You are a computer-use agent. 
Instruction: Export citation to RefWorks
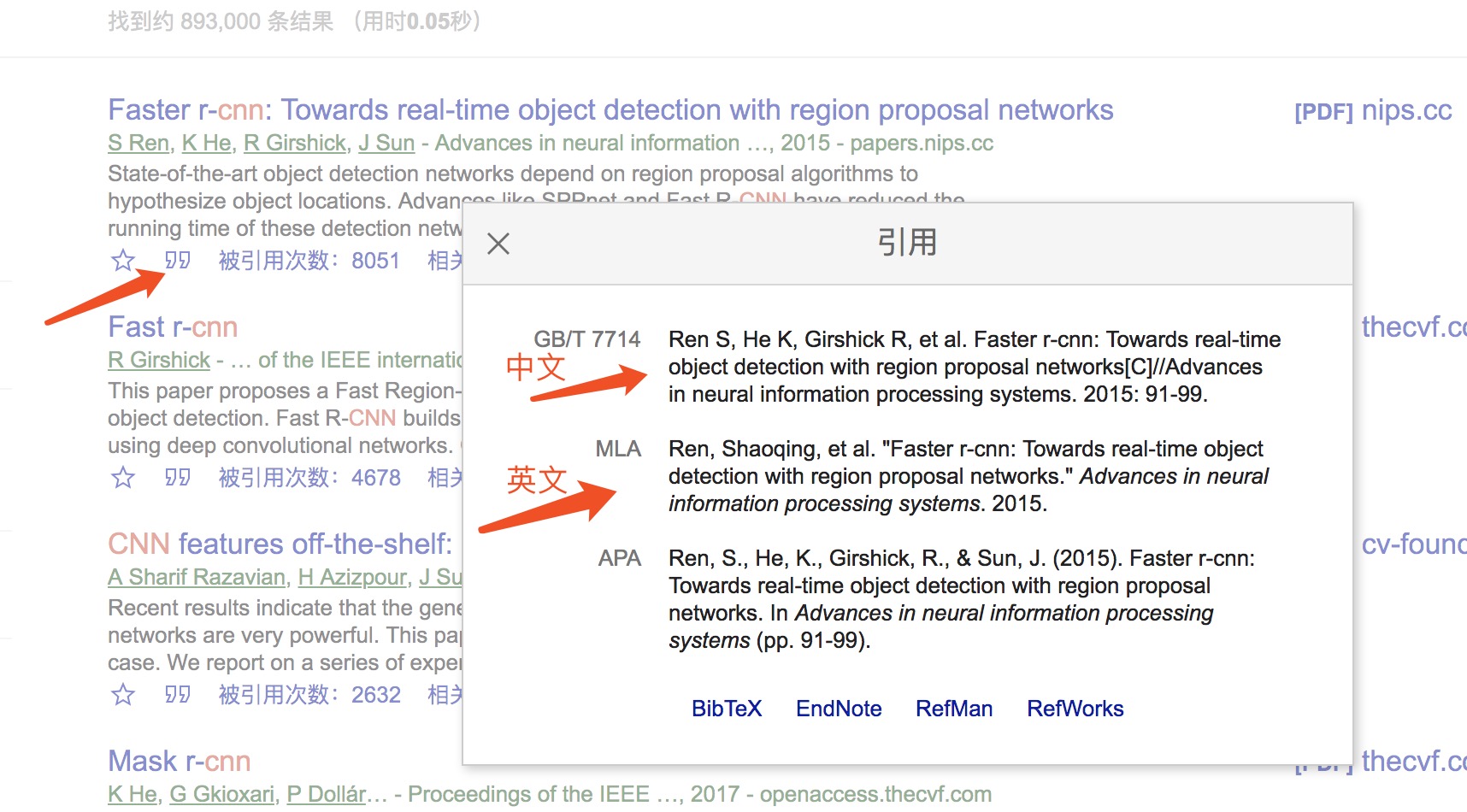(x=1075, y=709)
